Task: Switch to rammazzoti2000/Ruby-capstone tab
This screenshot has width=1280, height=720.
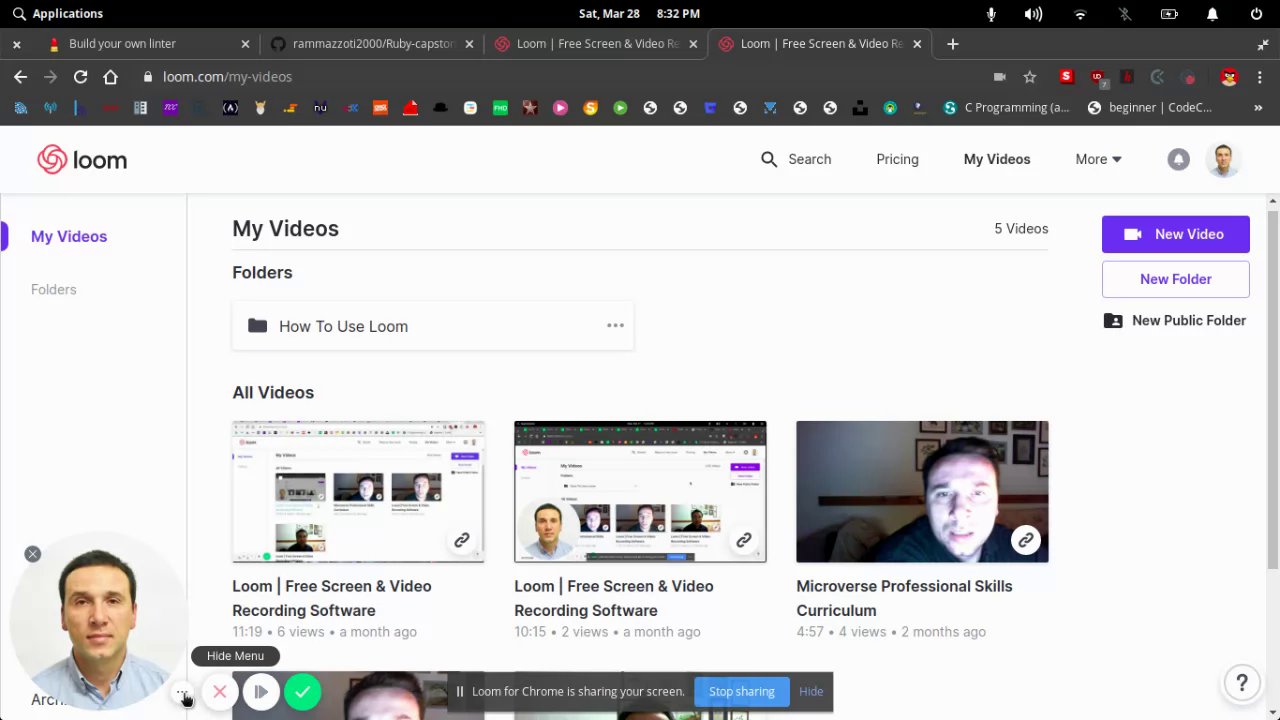Action: (x=371, y=44)
